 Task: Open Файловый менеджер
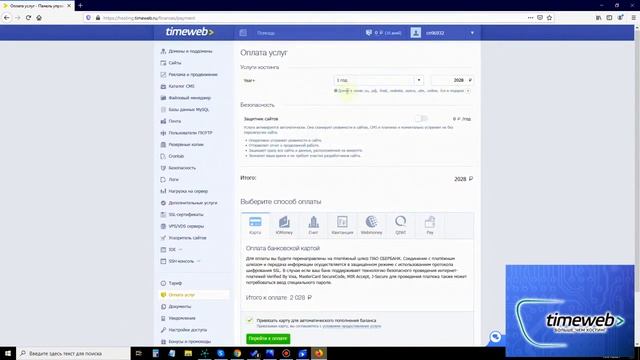[x=186, y=98]
